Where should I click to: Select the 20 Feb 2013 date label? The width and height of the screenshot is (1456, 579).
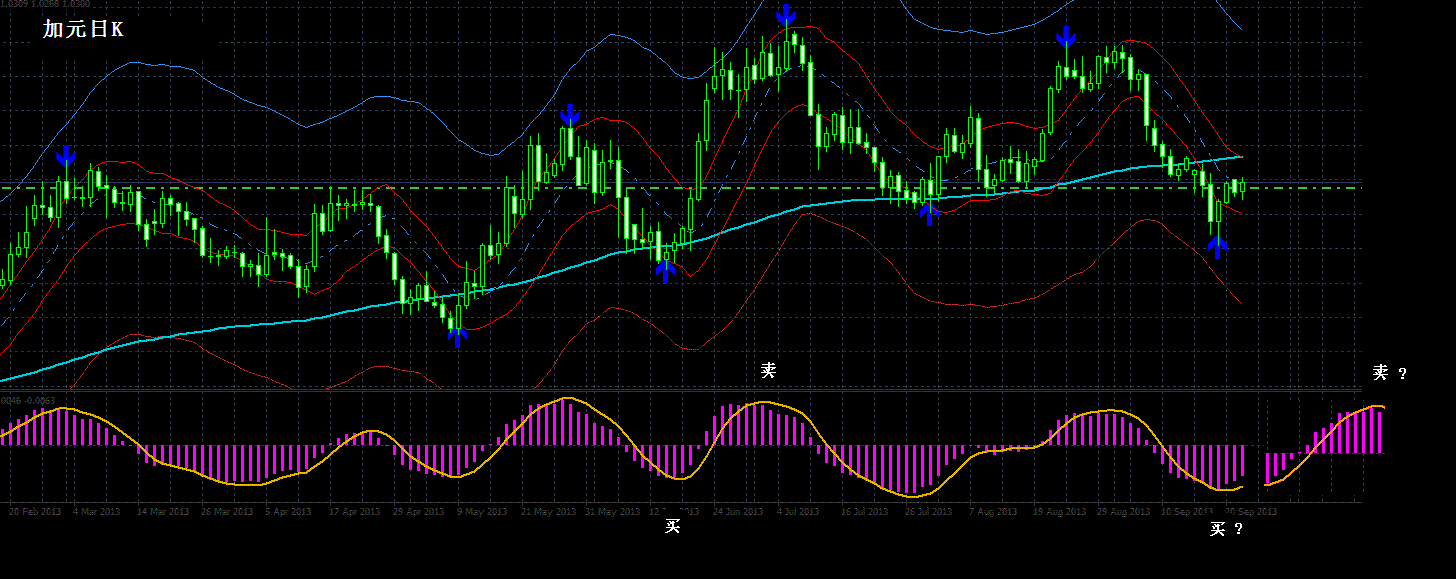(x=35, y=511)
